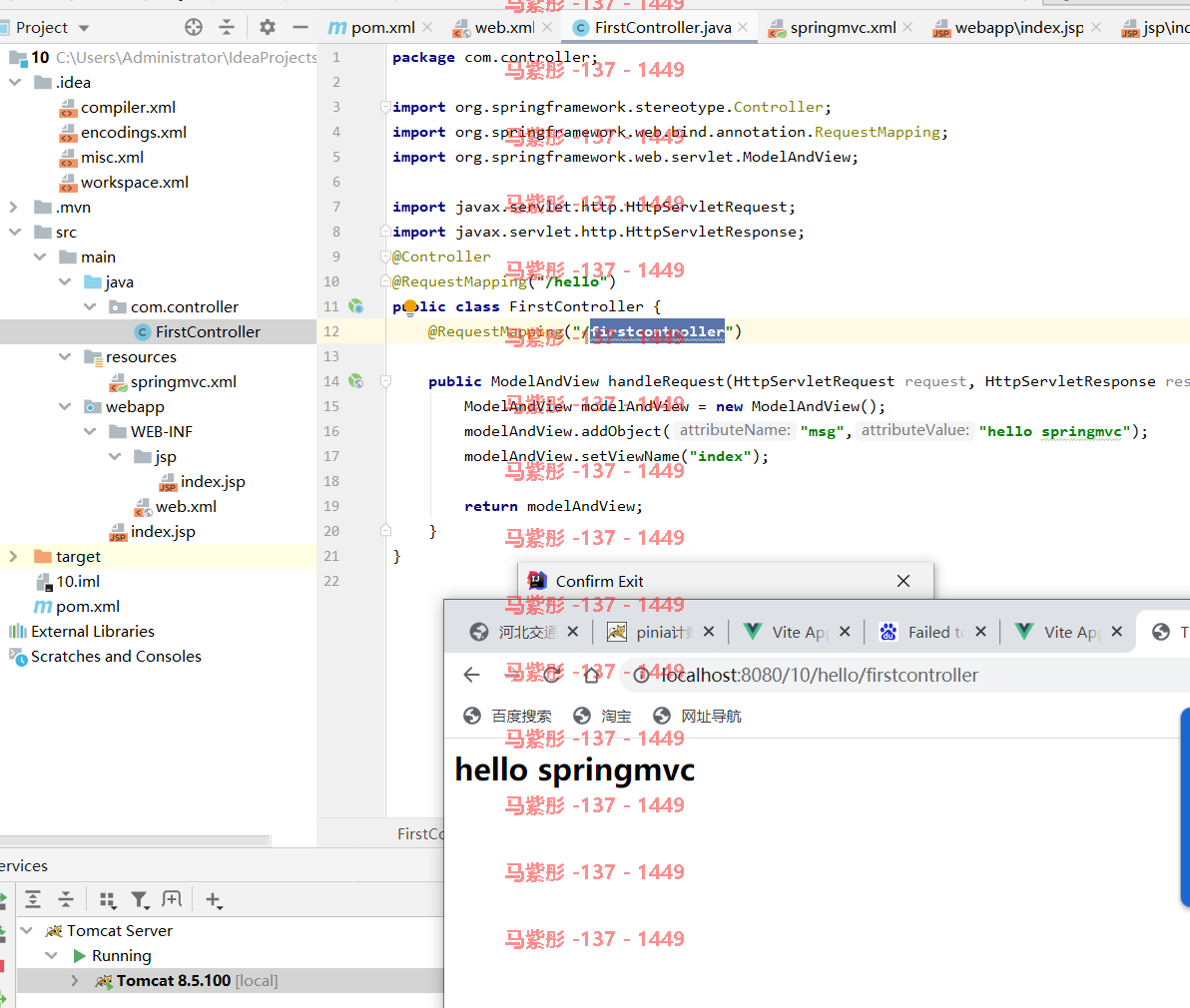Add a service with plus icon
This screenshot has height=1008, width=1190.
pyautogui.click(x=214, y=900)
